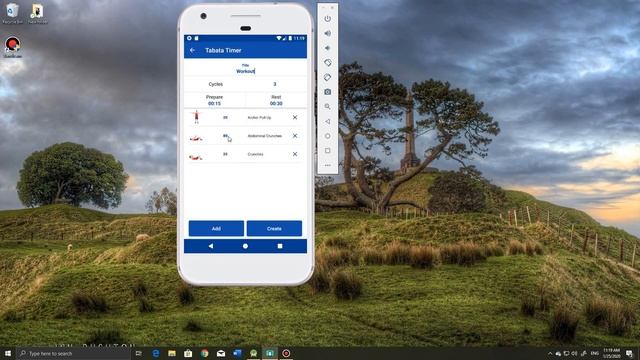Viewport: 640px width, 360px height.
Task: Click the emulator Rotate left button
Action: (x=327, y=62)
